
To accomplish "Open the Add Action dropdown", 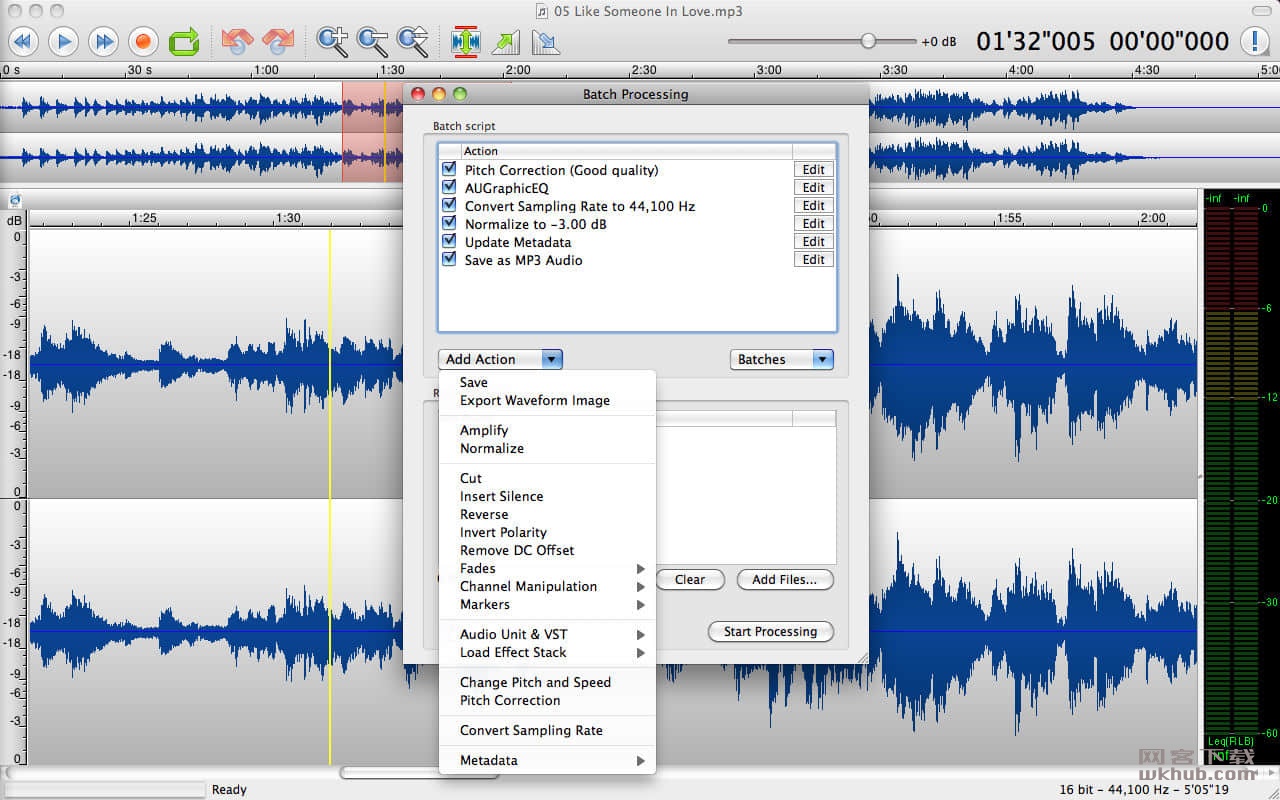I will [500, 359].
